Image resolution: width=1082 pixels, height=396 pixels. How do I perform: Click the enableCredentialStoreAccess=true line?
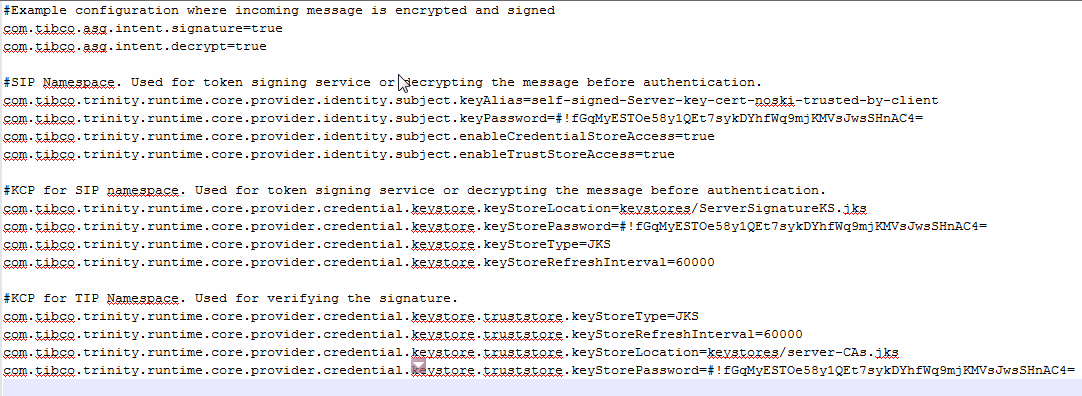[x=359, y=136]
